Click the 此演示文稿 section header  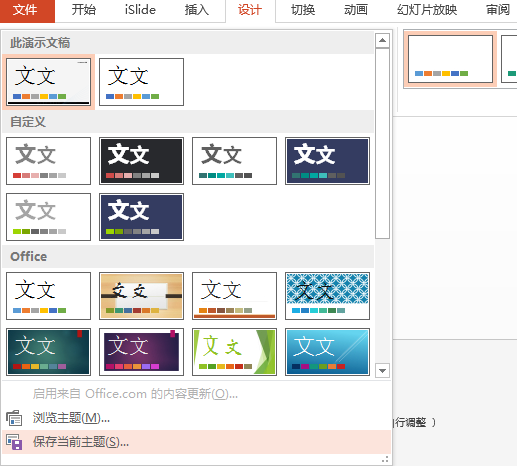(x=188, y=43)
